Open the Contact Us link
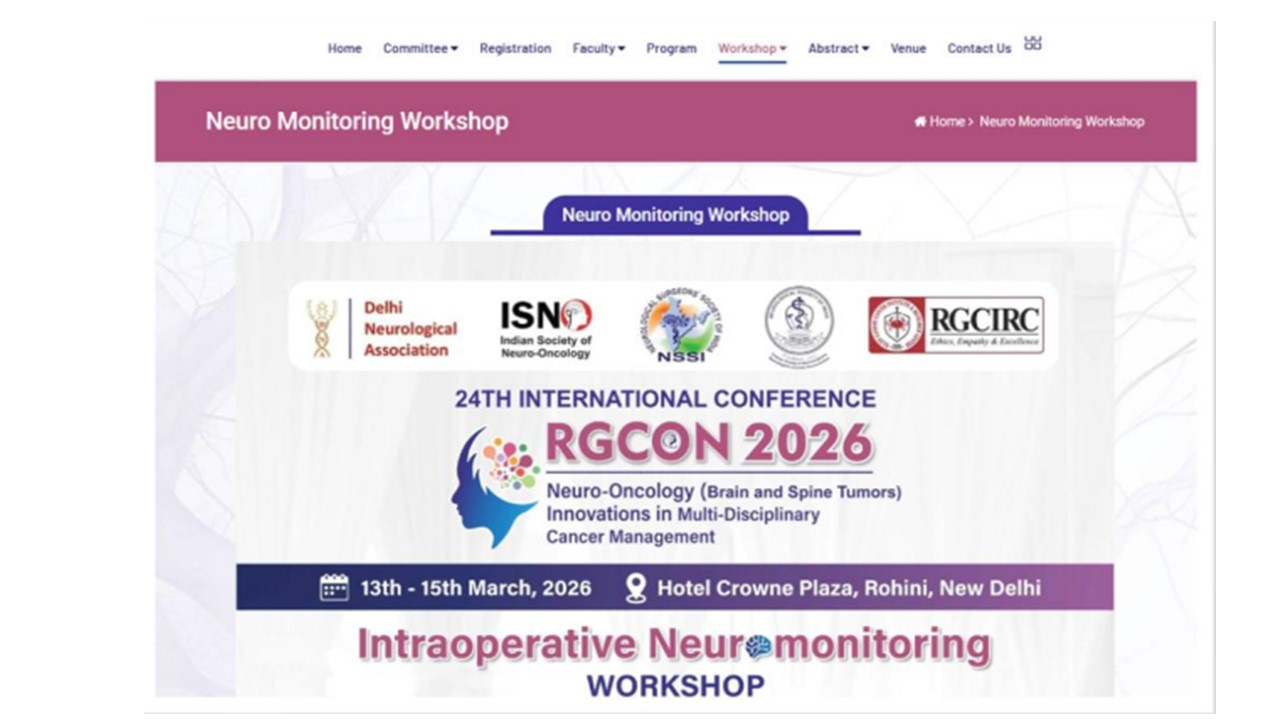 click(979, 48)
